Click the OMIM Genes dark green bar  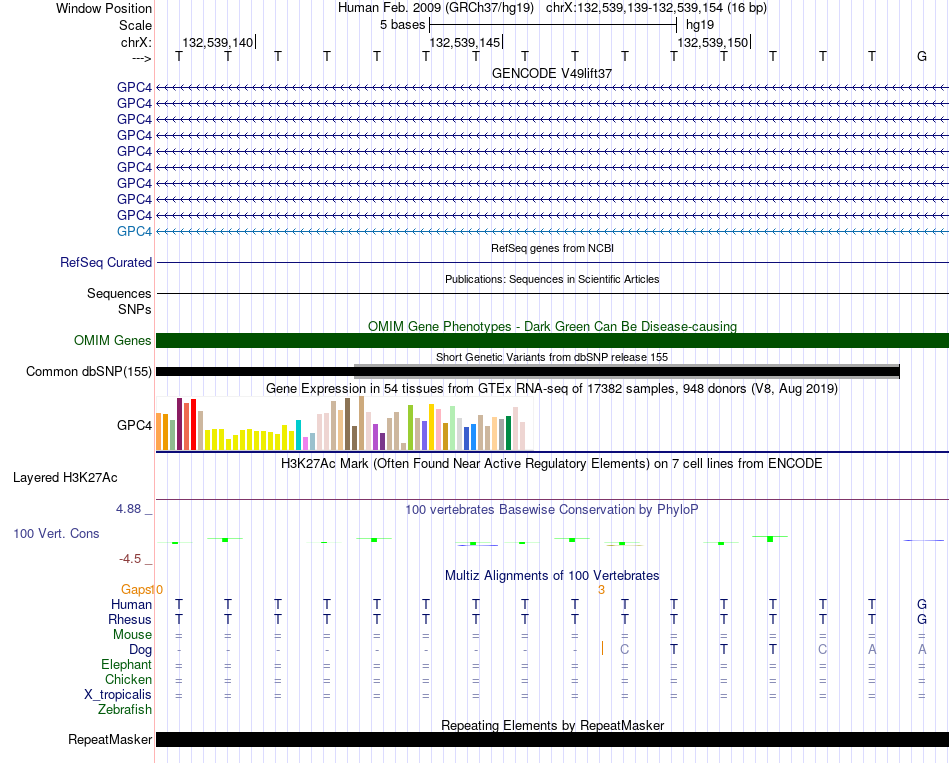pyautogui.click(x=552, y=341)
